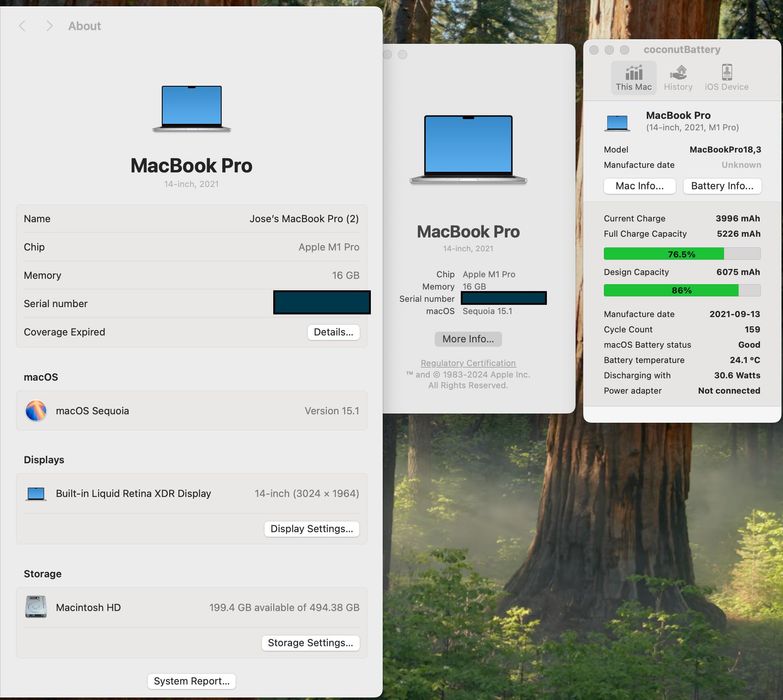The height and width of the screenshot is (700, 783).
Task: Click the Not connected power adapter value
Action: [729, 390]
